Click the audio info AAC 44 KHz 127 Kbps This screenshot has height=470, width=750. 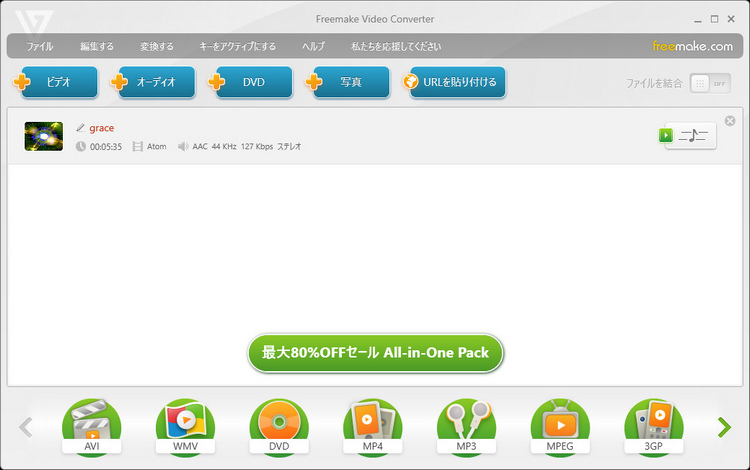click(x=232, y=146)
